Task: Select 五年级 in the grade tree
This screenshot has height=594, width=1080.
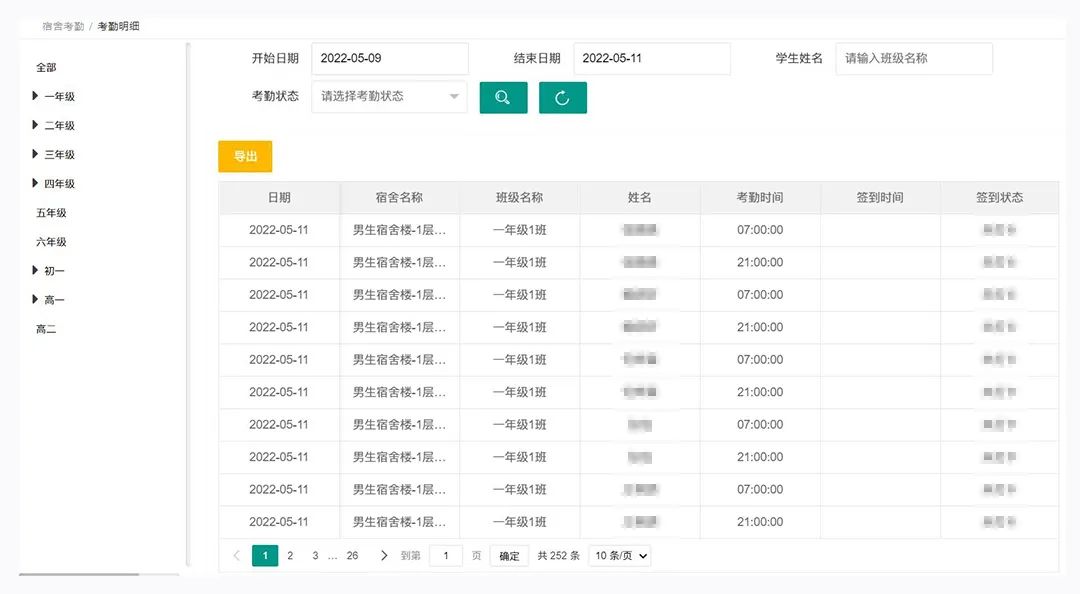Action: pos(51,213)
